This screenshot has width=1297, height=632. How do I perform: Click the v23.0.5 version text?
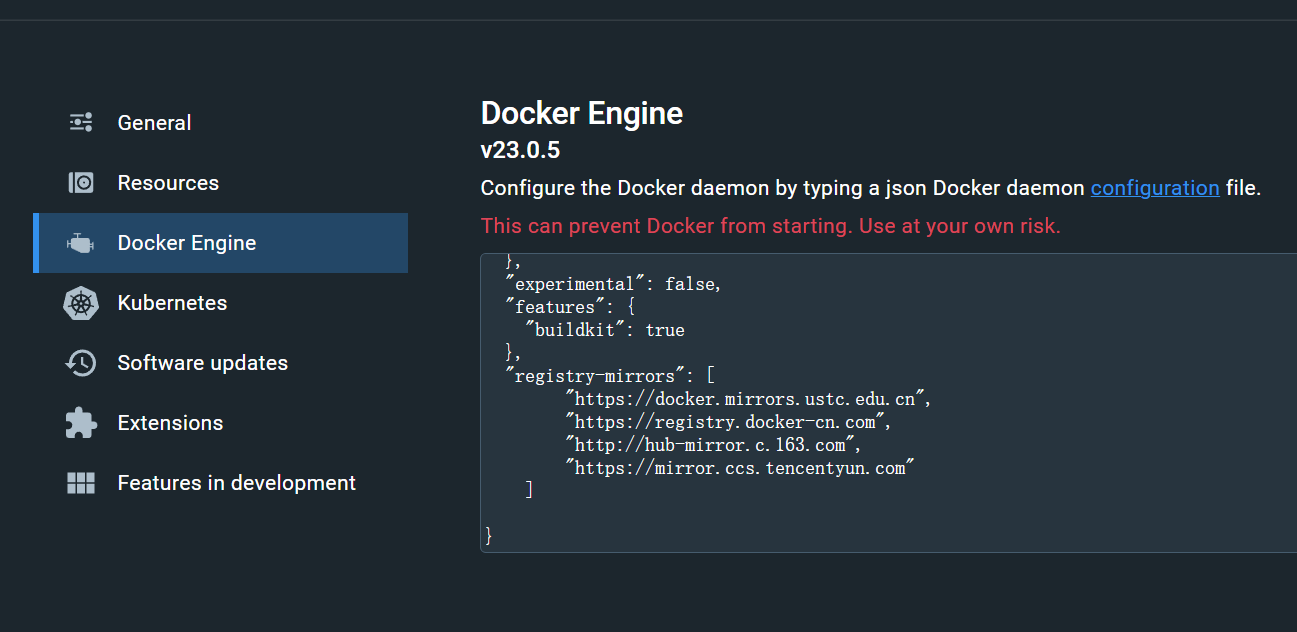pos(520,151)
